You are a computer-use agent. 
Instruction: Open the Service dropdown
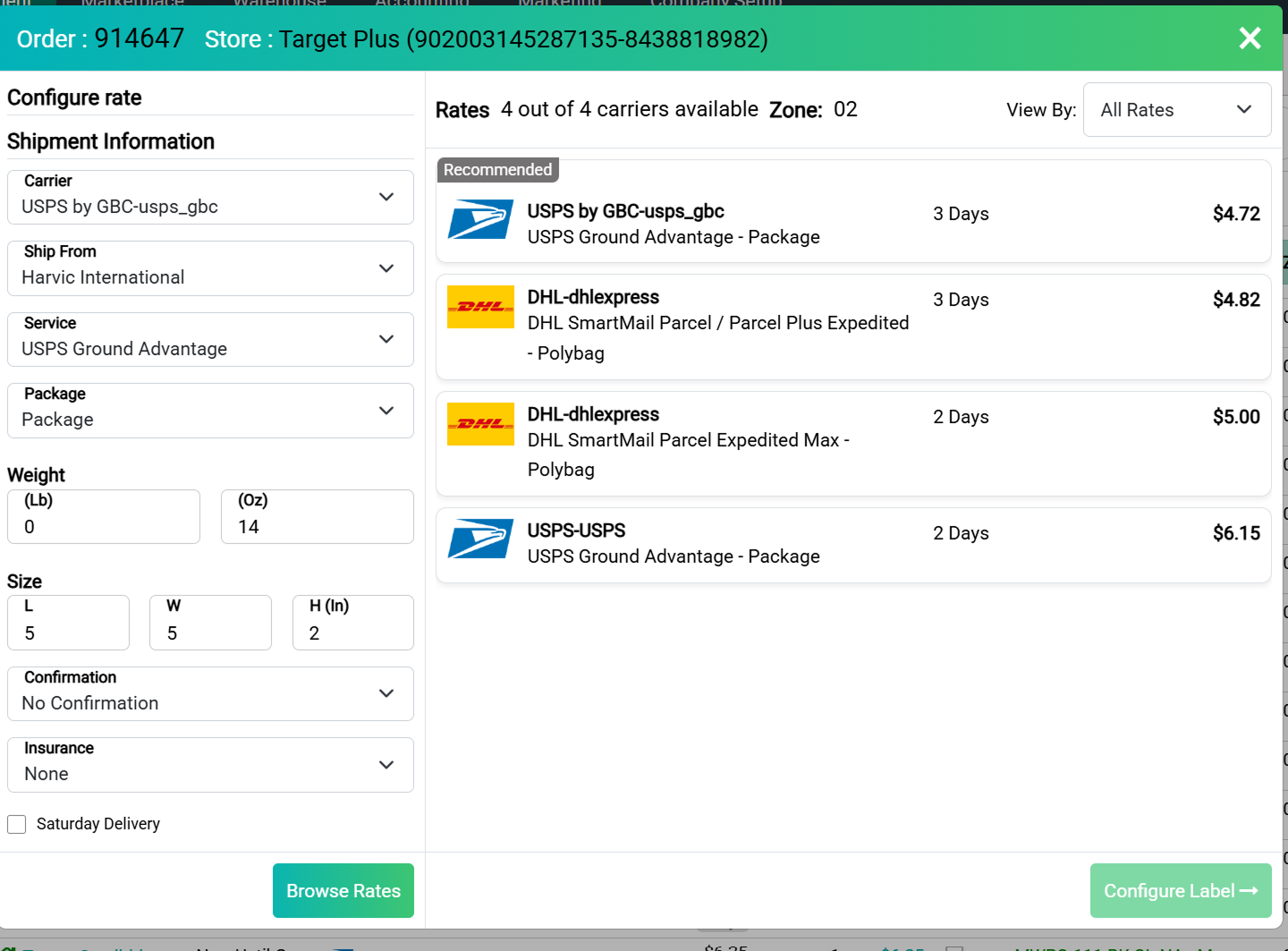(x=210, y=340)
